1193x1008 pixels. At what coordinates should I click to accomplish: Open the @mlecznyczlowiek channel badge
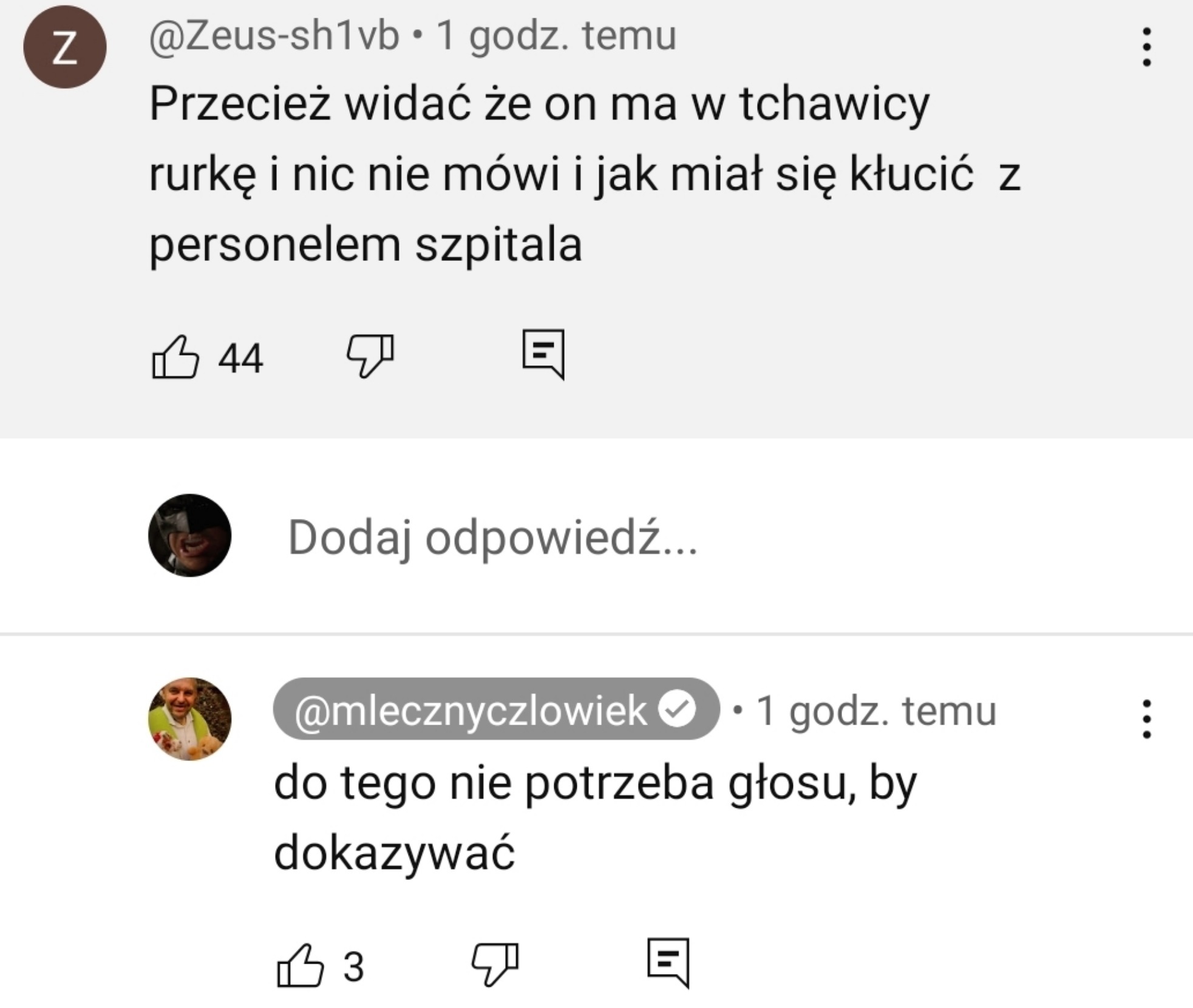[471, 709]
